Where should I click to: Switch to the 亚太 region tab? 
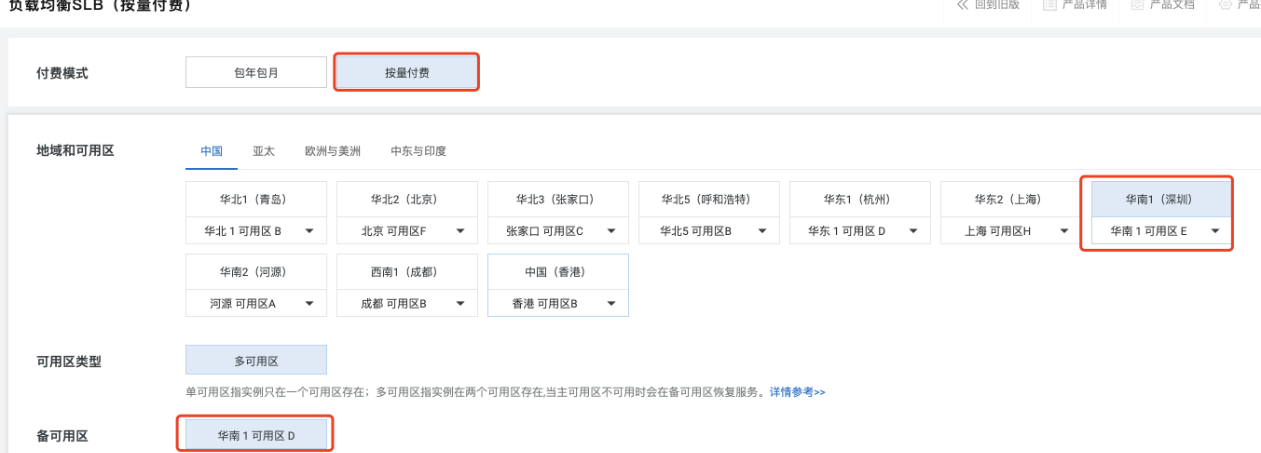[263, 151]
